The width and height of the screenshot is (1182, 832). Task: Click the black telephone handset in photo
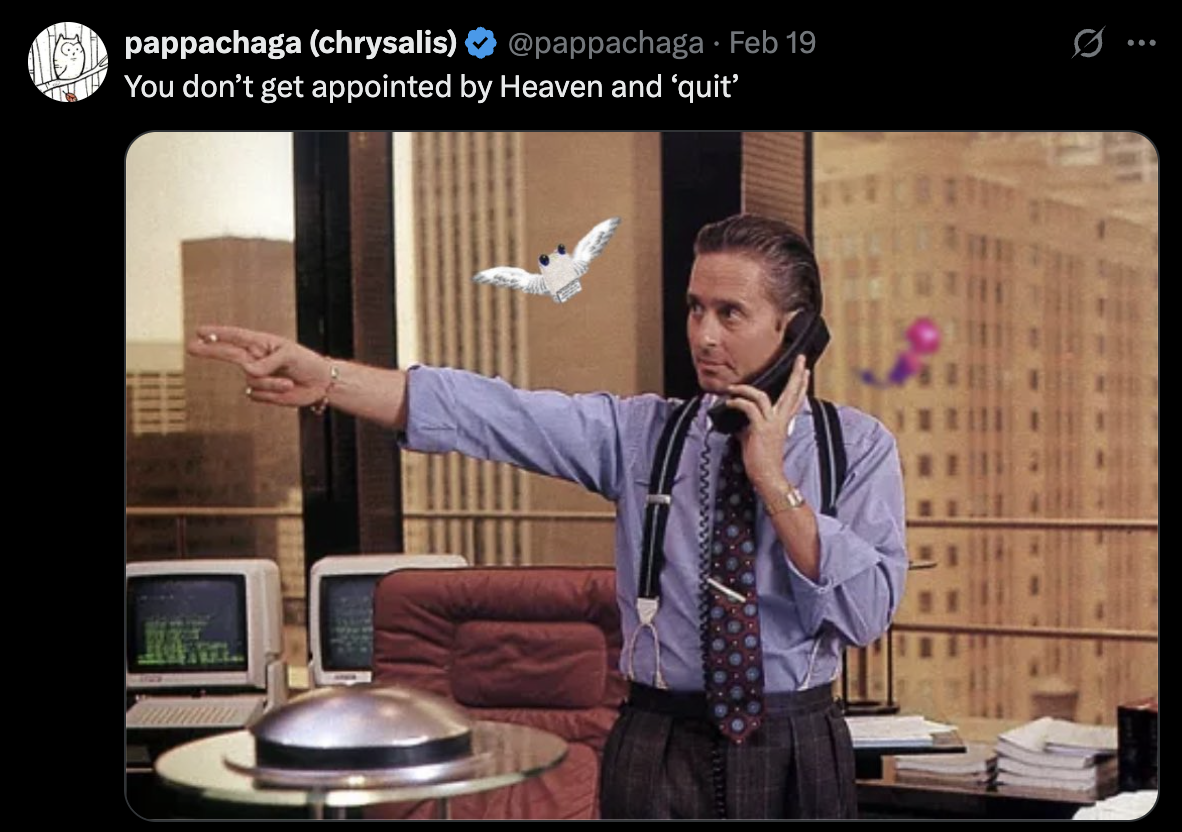click(769, 373)
